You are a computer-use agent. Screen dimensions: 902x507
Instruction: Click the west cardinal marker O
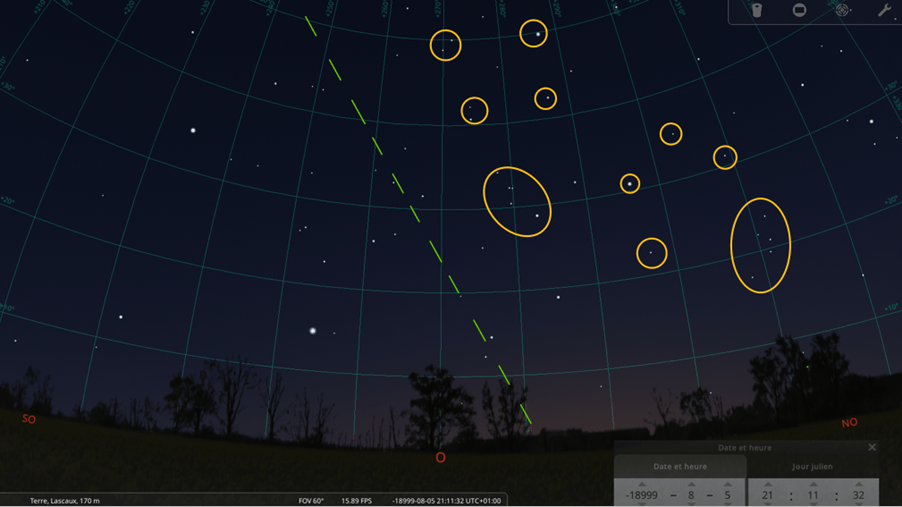440,458
